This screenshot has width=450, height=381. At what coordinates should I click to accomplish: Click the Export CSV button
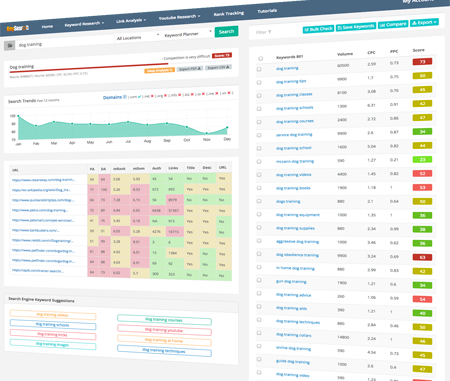pos(218,67)
